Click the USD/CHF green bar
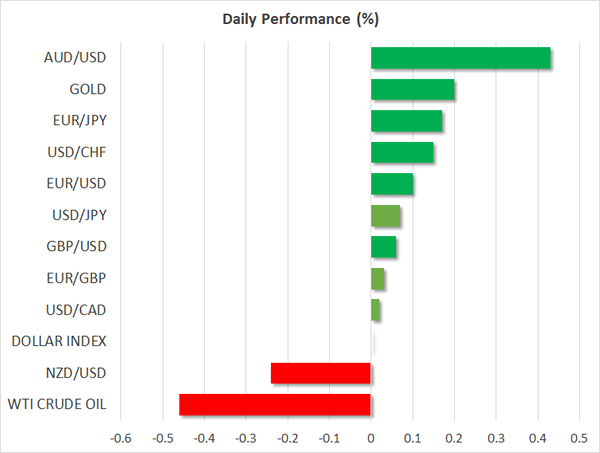This screenshot has height=453, width=600. coord(402,152)
